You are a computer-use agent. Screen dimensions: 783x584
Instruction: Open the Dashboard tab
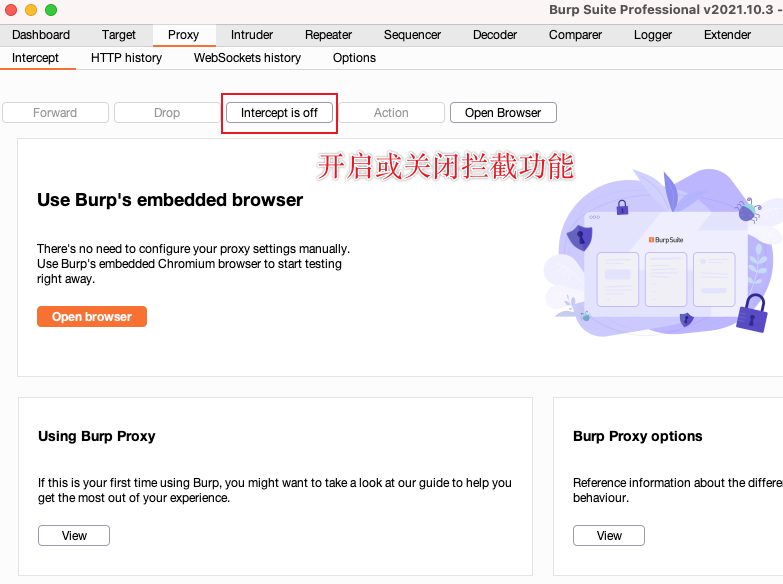coord(41,35)
